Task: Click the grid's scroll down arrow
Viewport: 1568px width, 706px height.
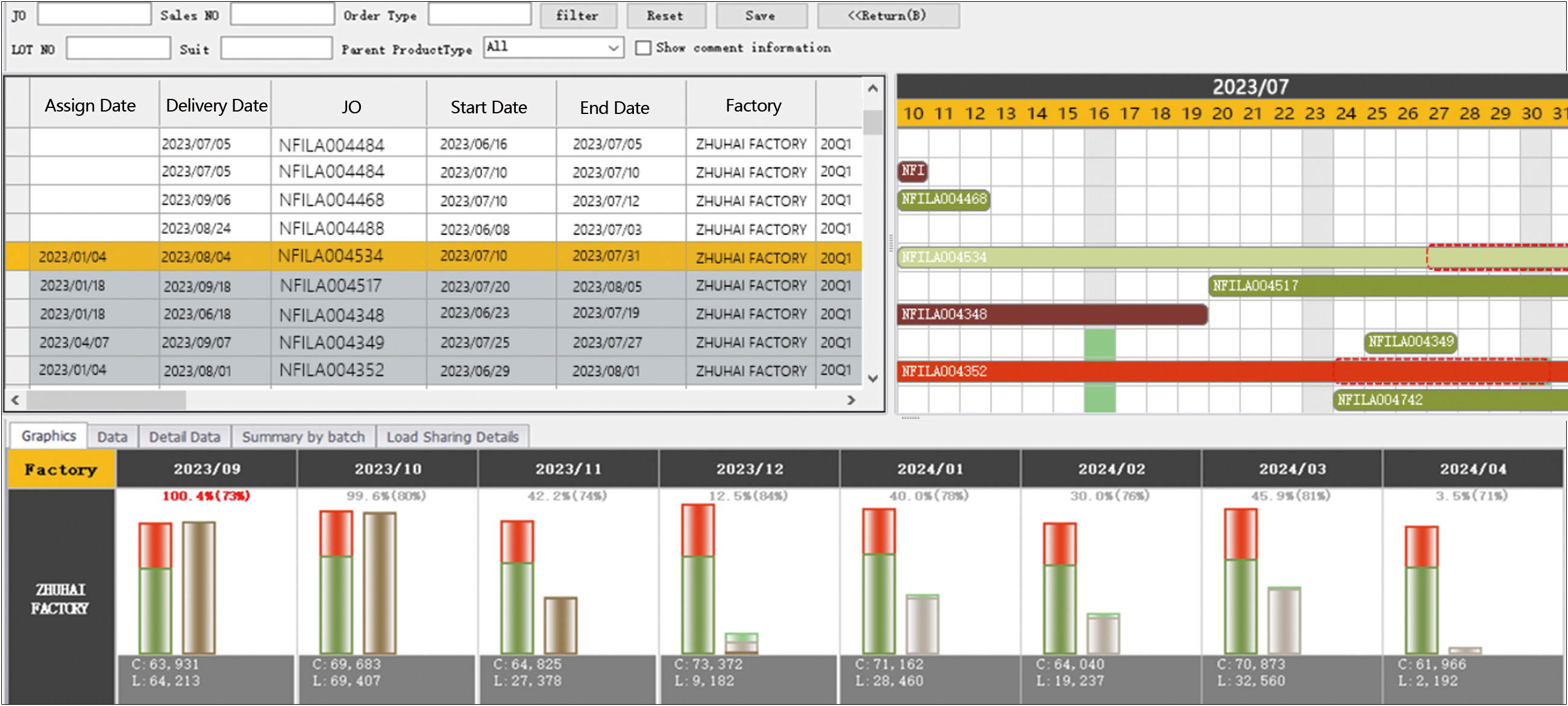Action: (872, 379)
